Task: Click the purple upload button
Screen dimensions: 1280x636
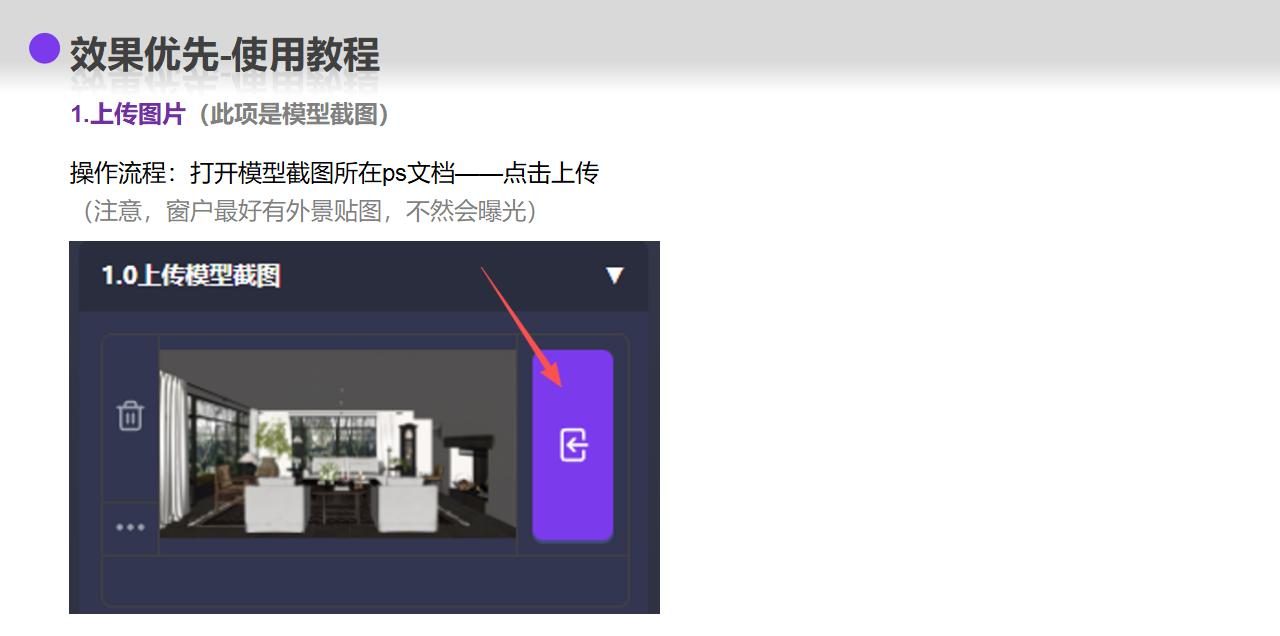Action: click(x=573, y=445)
